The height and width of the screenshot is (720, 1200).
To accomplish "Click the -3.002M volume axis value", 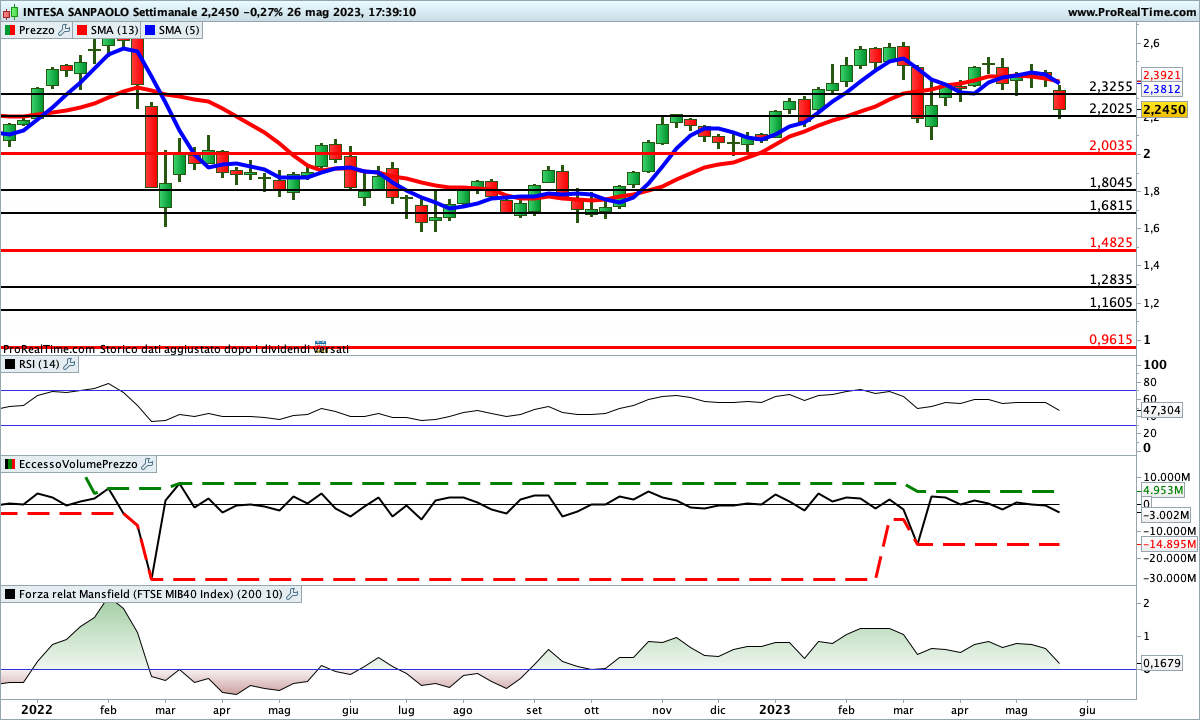I will point(1166,517).
